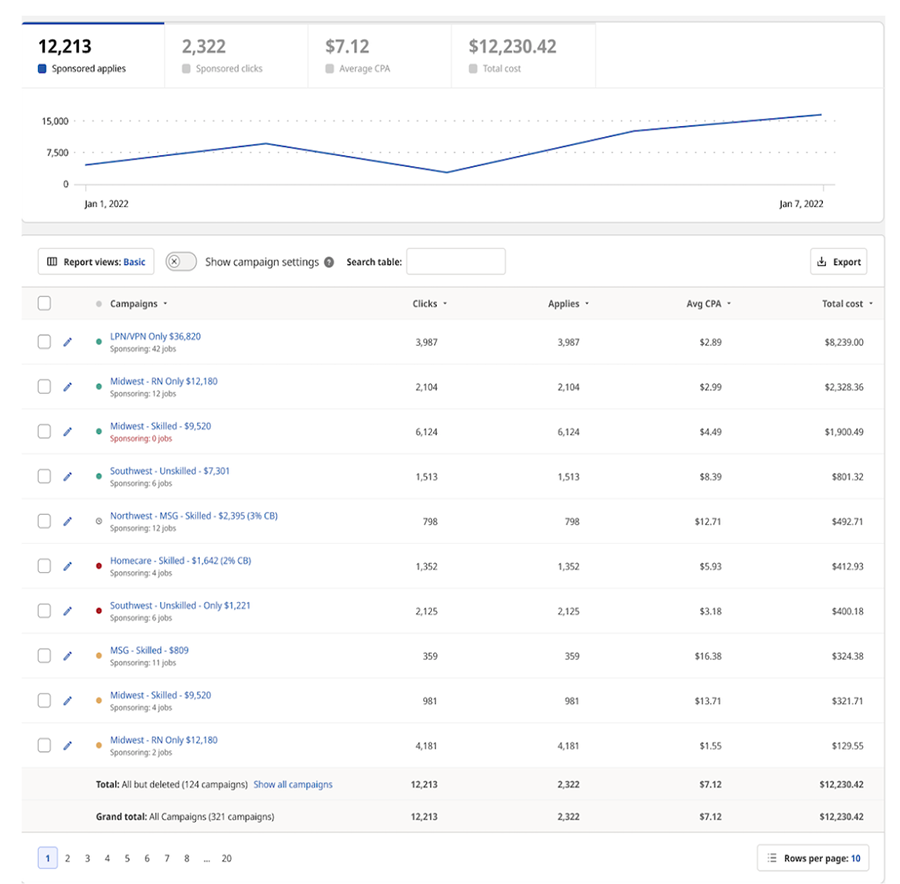
Task: Edit Homecare - Skilled - $1,642 campaign
Action: (67, 566)
